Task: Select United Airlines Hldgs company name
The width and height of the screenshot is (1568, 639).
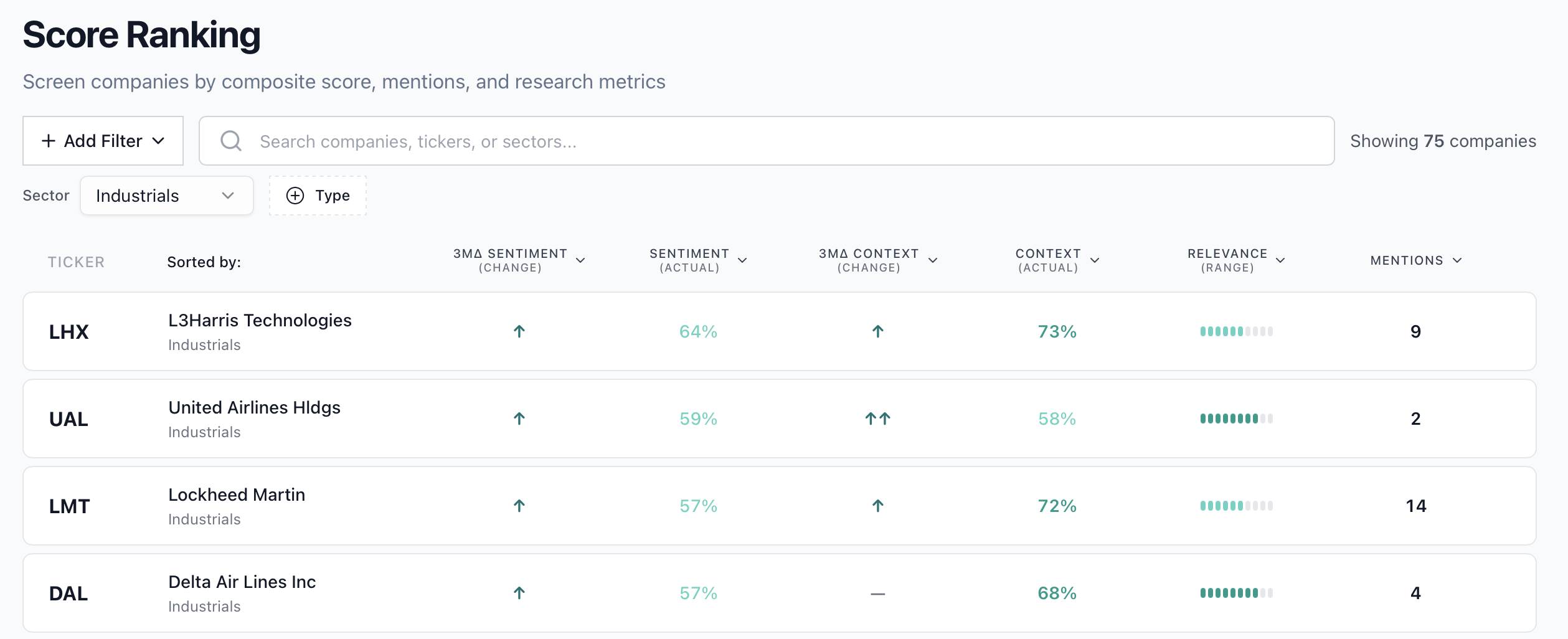Action: click(254, 407)
